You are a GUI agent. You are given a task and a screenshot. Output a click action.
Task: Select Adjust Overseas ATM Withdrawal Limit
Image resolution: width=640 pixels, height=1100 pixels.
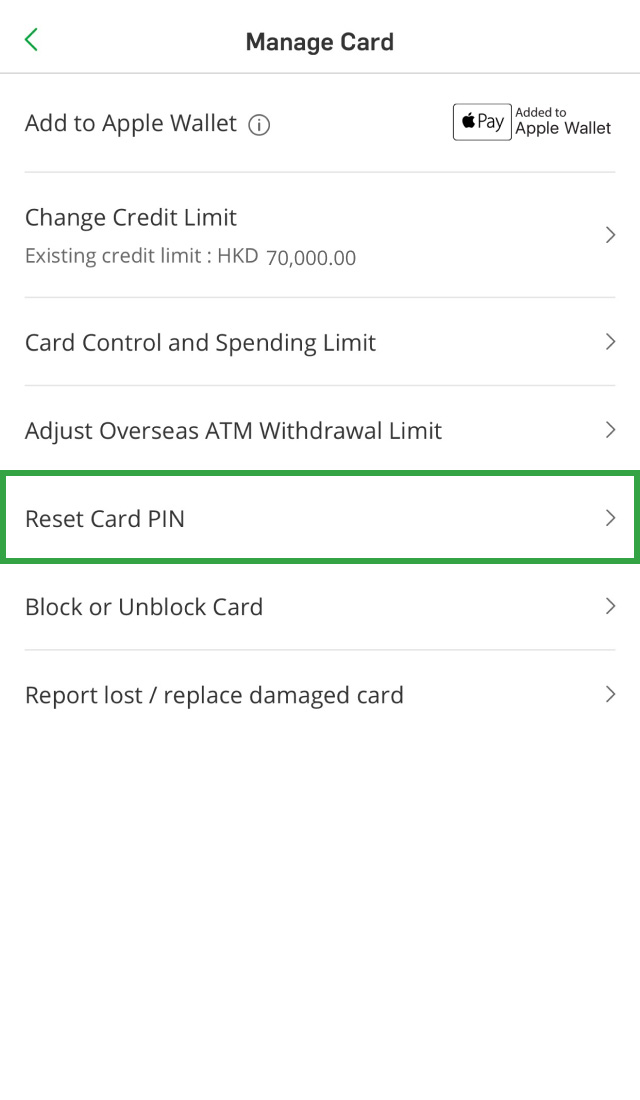pyautogui.click(x=233, y=431)
